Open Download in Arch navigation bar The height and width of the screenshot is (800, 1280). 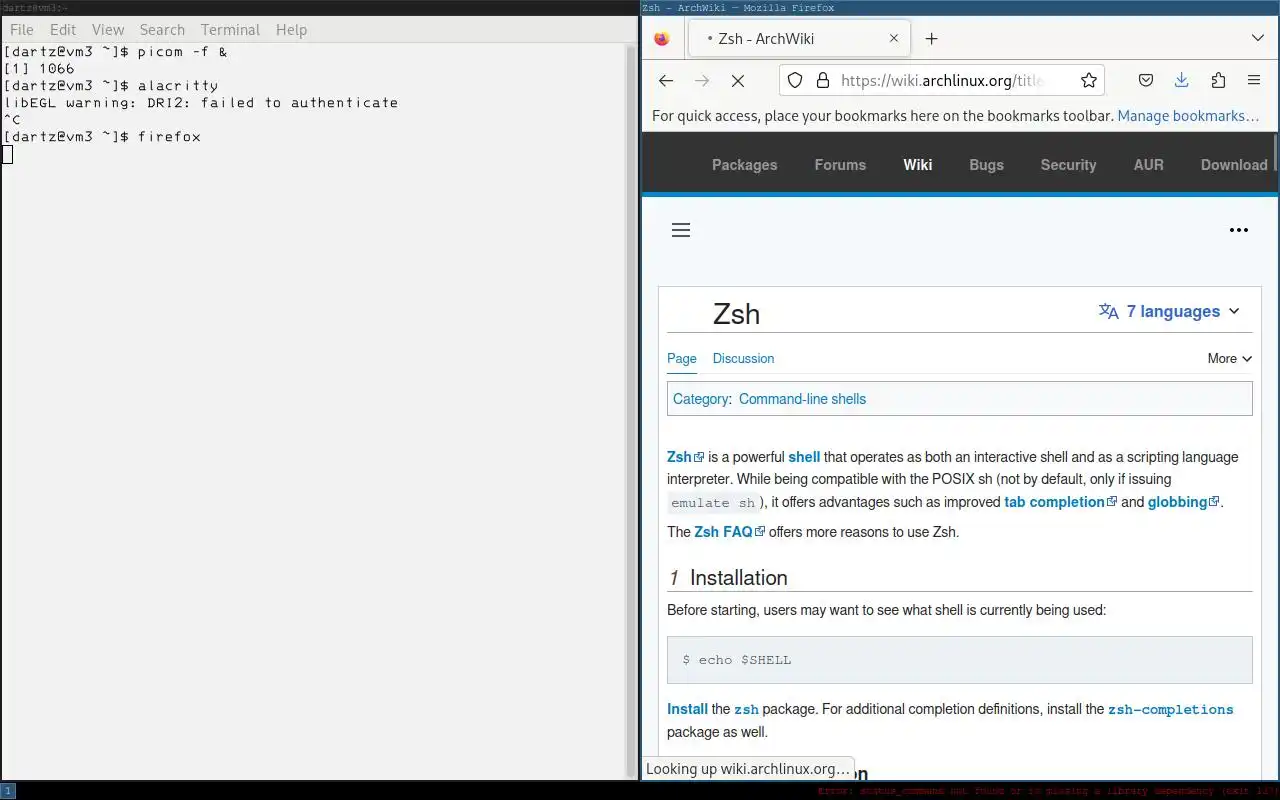point(1234,165)
